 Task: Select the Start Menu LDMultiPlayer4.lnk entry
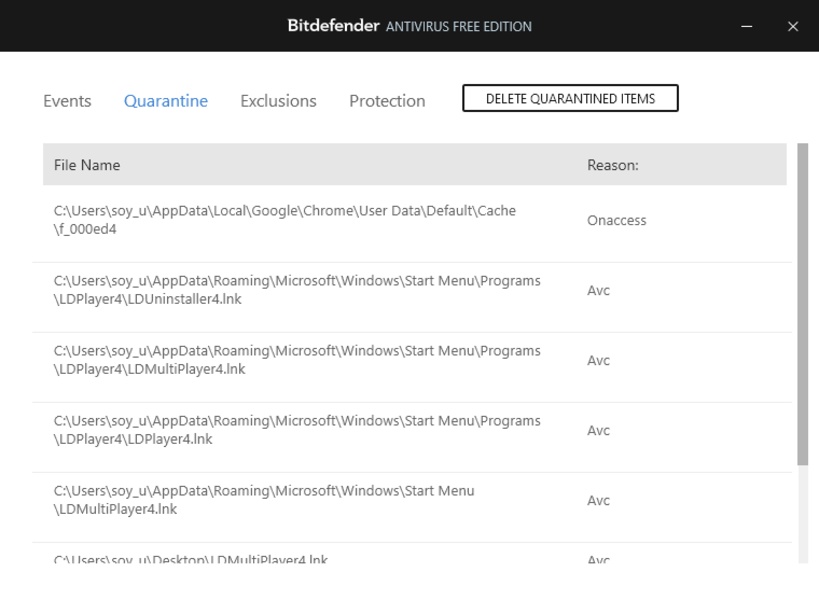pos(264,500)
